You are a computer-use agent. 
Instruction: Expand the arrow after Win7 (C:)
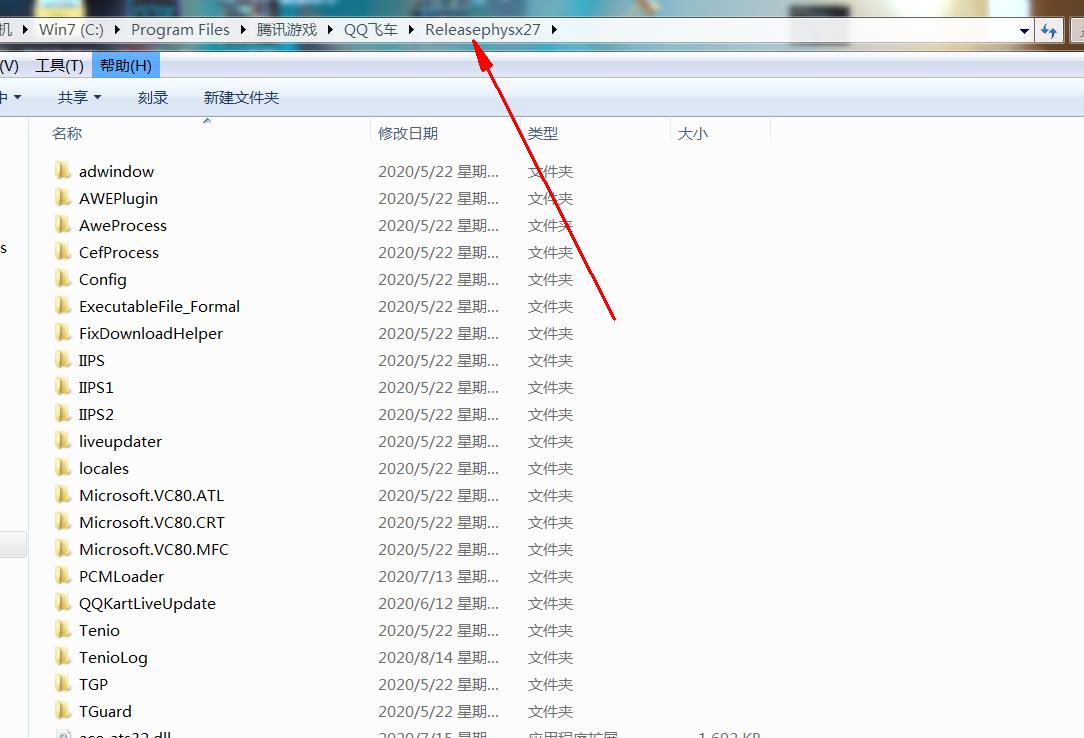click(117, 30)
